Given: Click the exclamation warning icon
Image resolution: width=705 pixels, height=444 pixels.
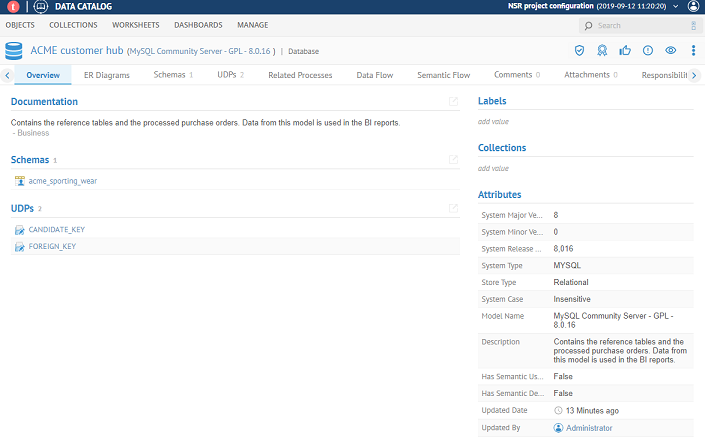Looking at the screenshot, I should pyautogui.click(x=648, y=50).
